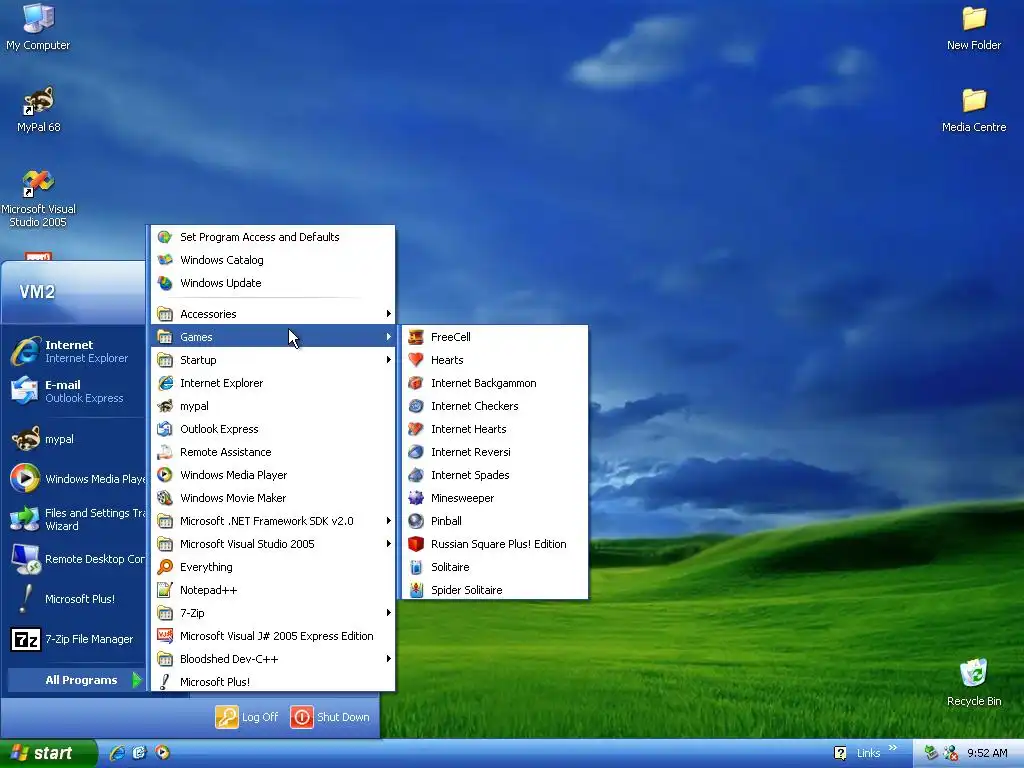Start Internet Spades

coord(494,475)
